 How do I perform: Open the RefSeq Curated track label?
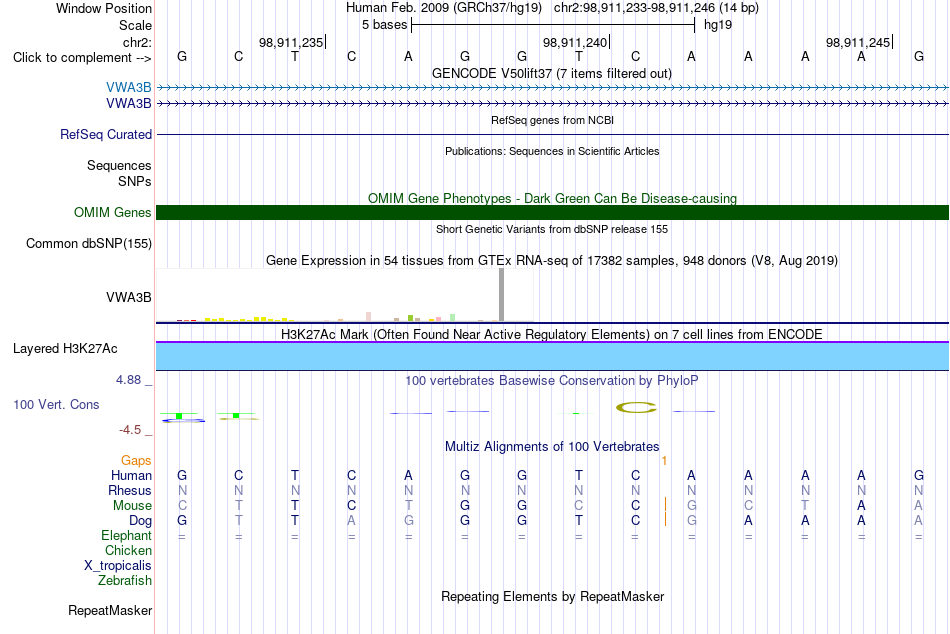[105, 134]
